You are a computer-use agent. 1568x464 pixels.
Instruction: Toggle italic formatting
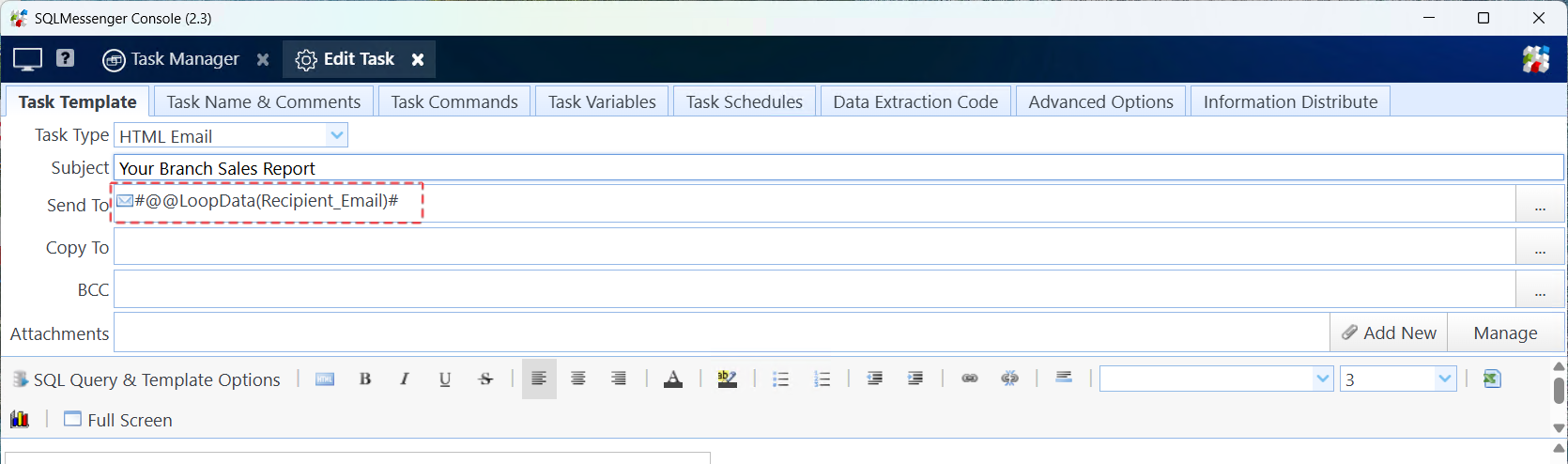[405, 379]
